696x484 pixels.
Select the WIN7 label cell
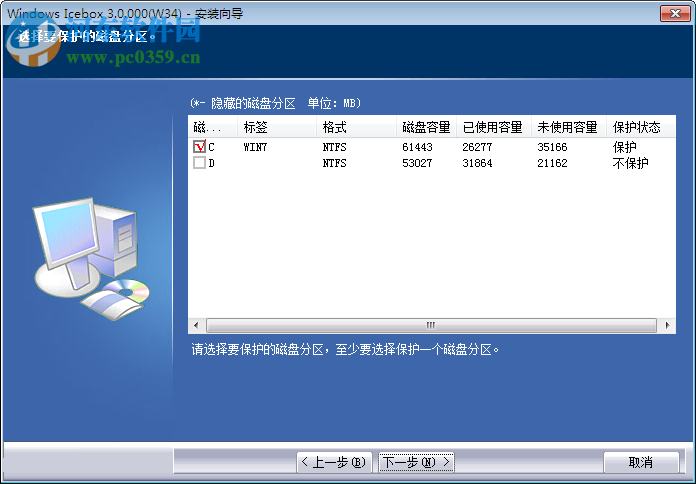255,147
